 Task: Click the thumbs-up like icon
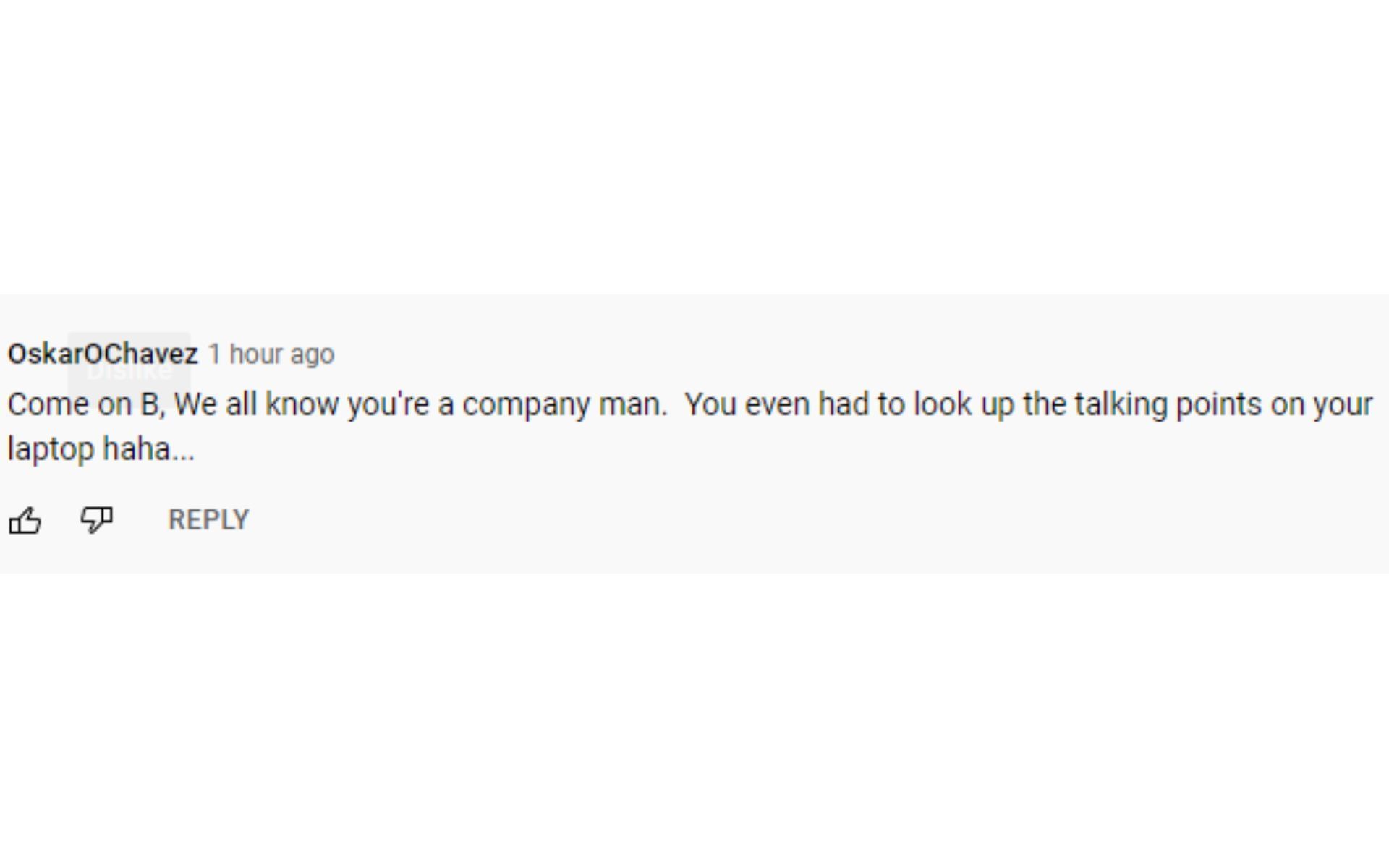pos(25,520)
